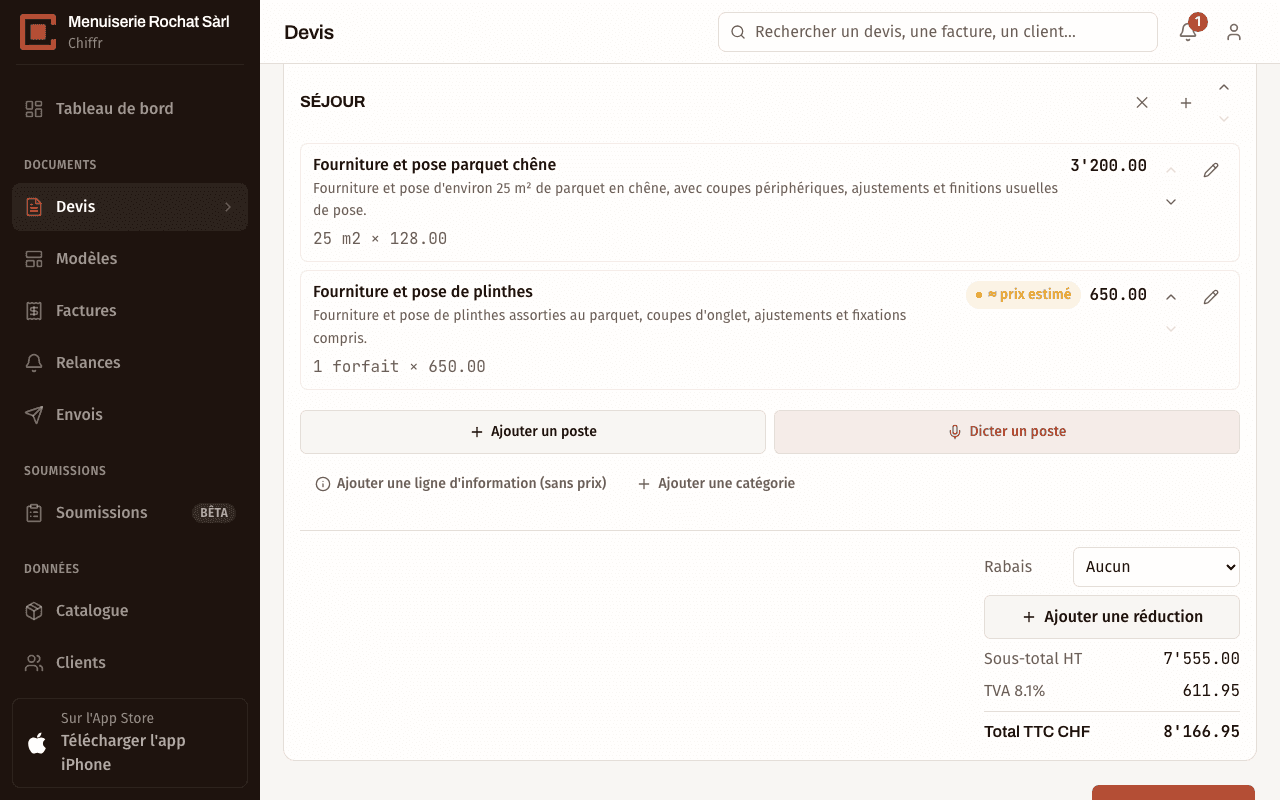The image size is (1280, 800).
Task: Add item with plus icon in SÉJOUR header
Action: 1186,103
